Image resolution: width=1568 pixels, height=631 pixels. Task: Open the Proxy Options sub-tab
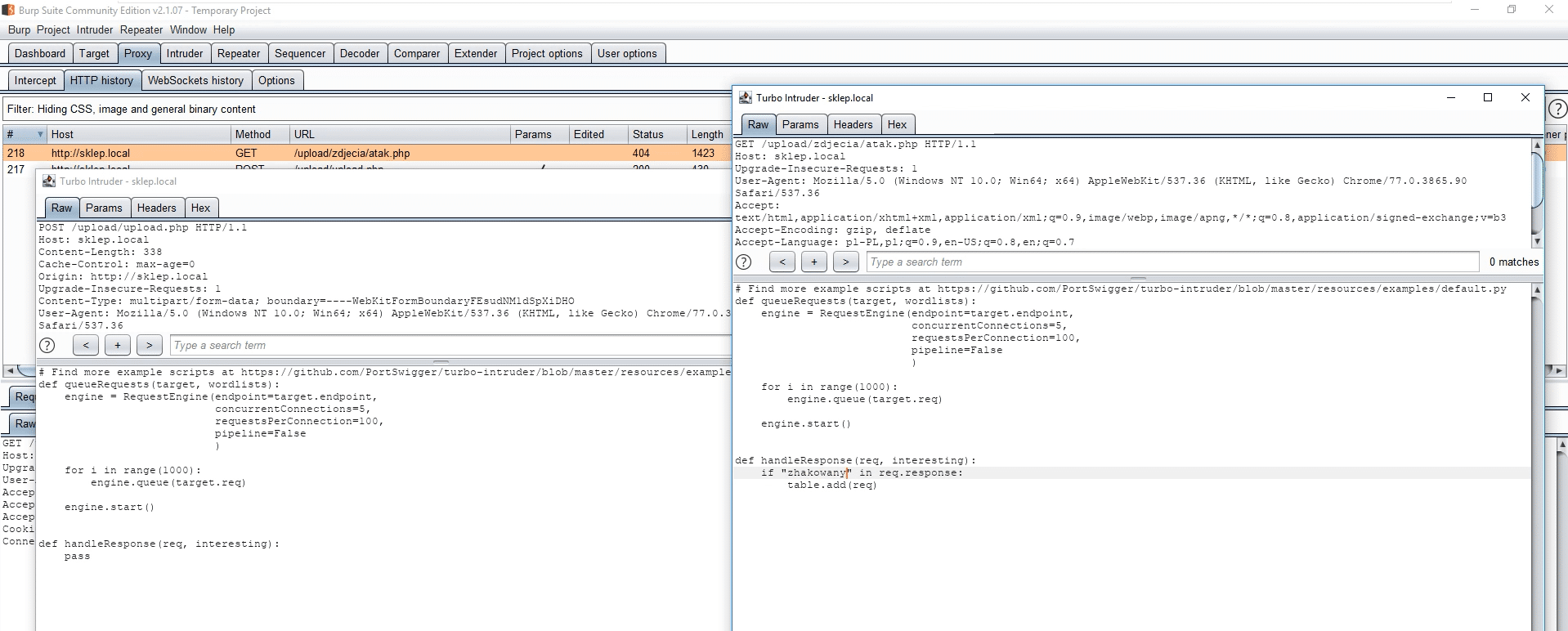(x=276, y=80)
